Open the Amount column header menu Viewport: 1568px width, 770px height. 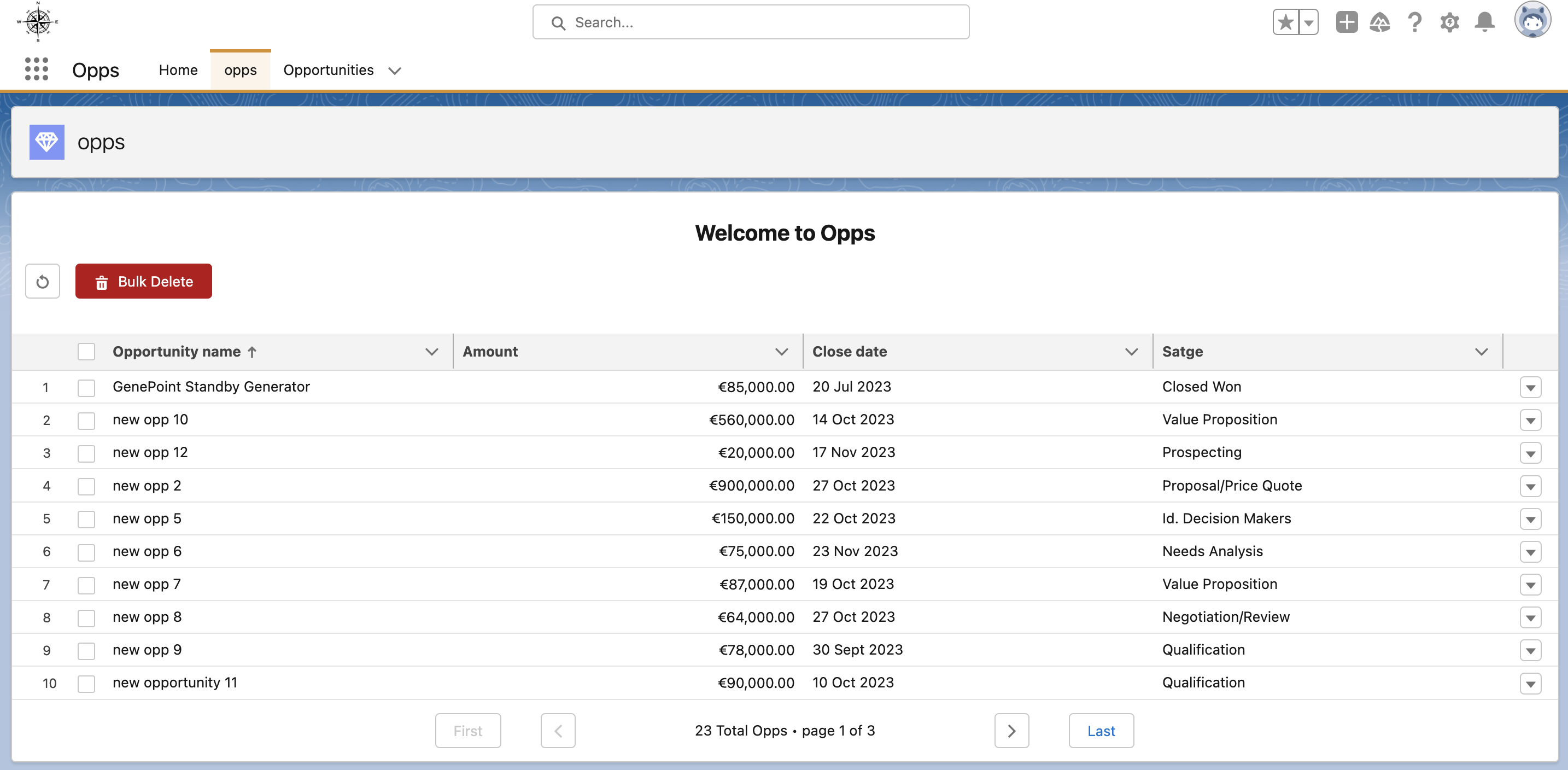(x=782, y=351)
